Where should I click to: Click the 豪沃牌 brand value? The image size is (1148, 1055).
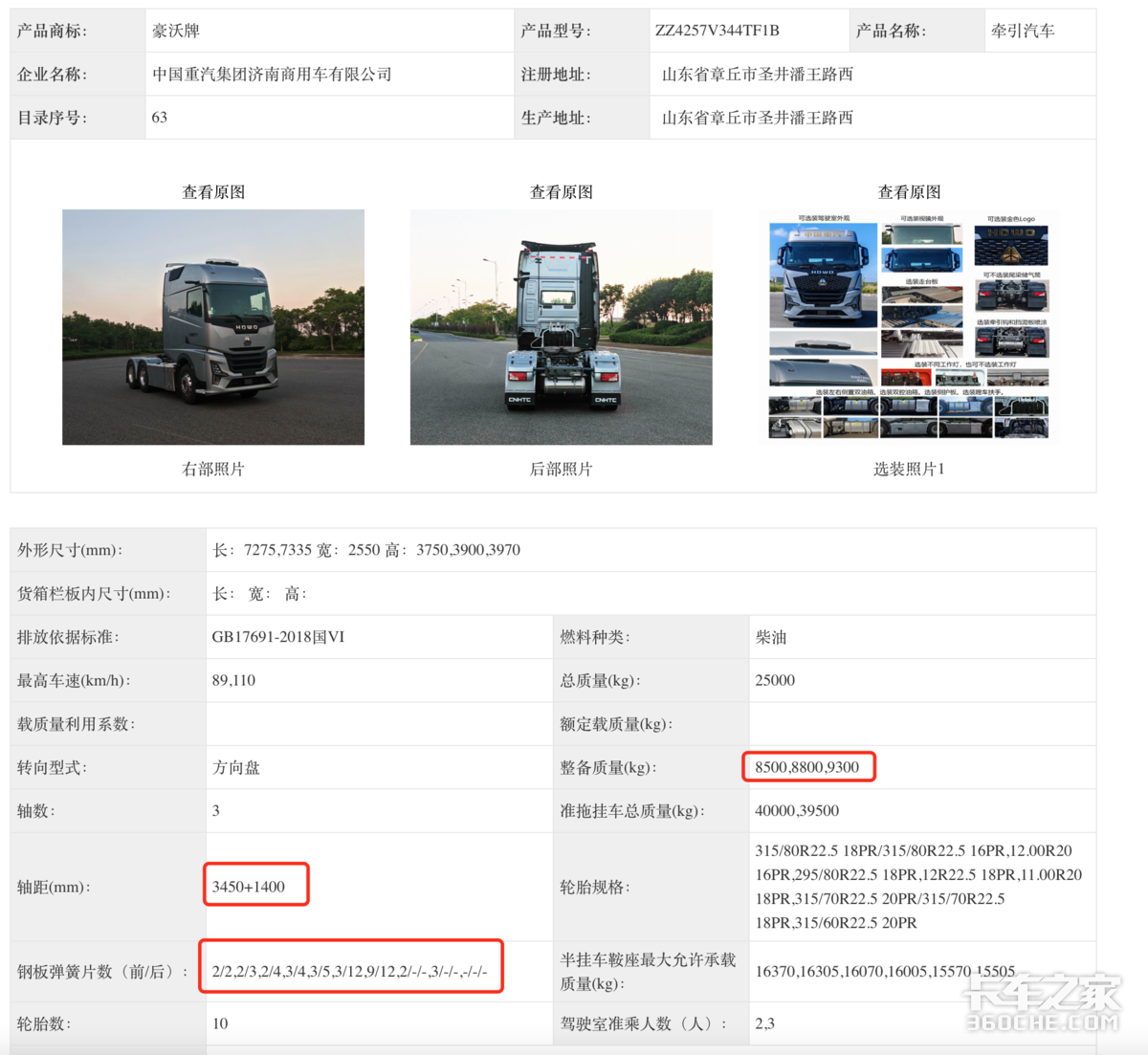(176, 31)
